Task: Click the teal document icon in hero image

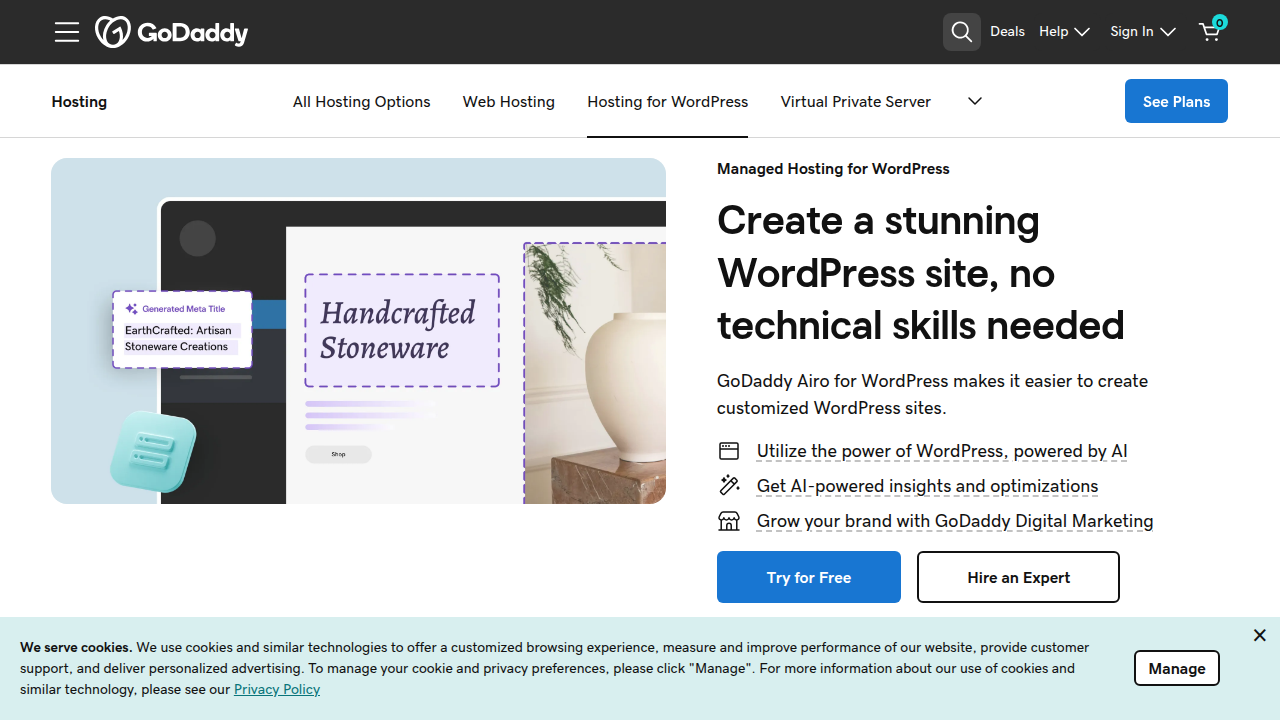Action: click(x=153, y=451)
